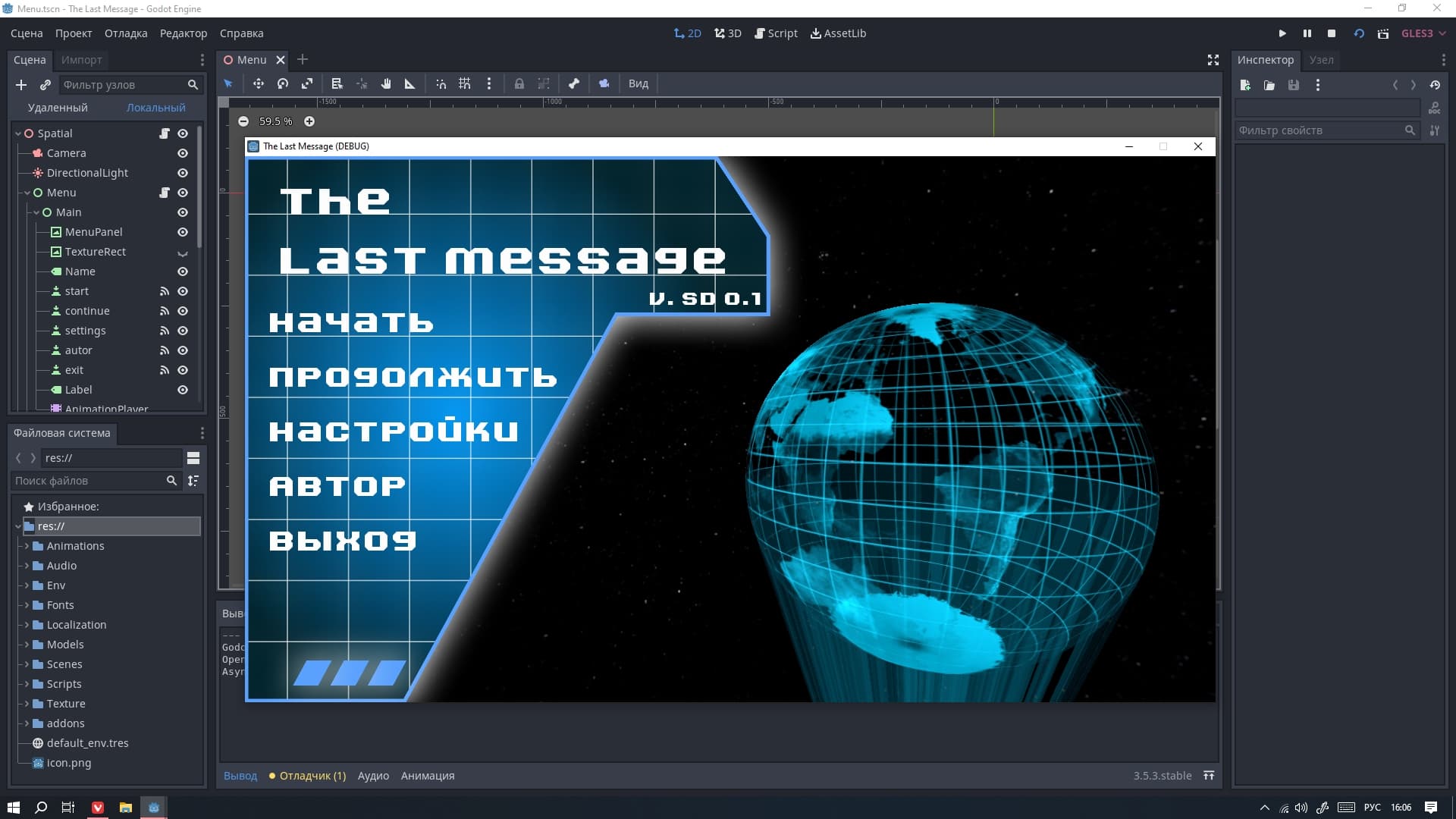The width and height of the screenshot is (1456, 819).
Task: Zoom in the viewport with plus icon
Action: tap(309, 121)
